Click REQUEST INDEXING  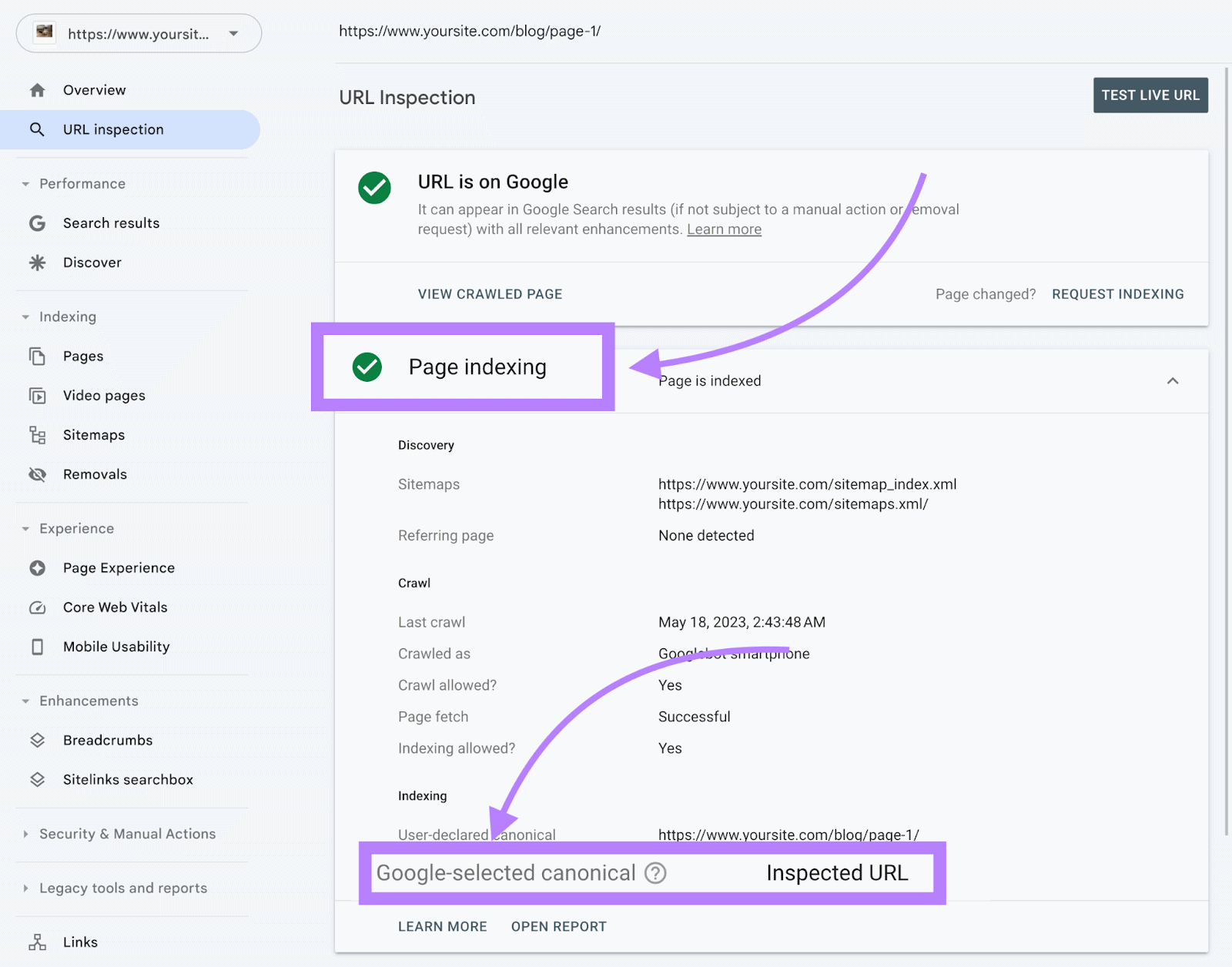click(1118, 294)
